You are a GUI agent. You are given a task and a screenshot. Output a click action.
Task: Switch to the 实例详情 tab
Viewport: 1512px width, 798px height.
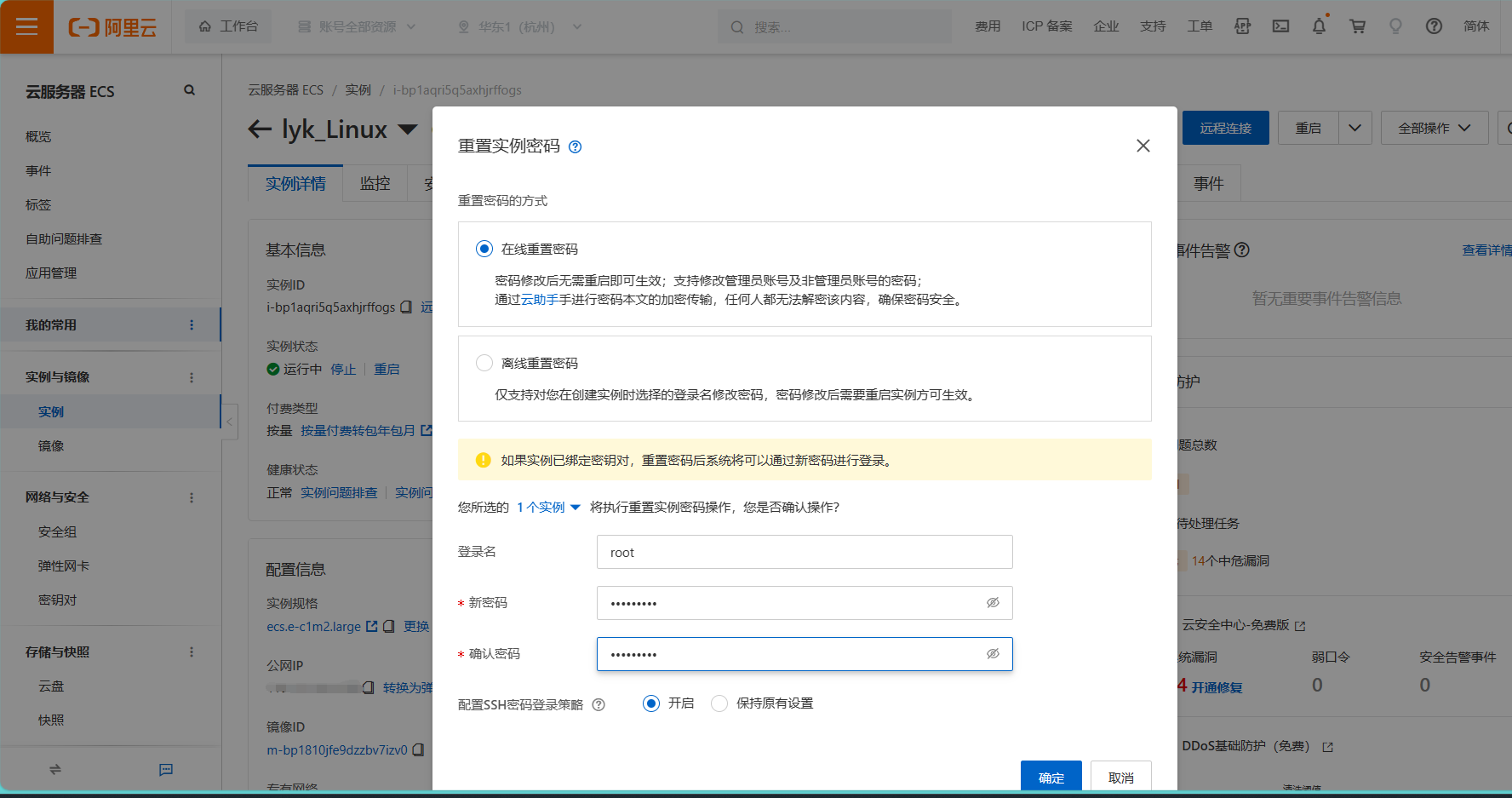[x=295, y=184]
